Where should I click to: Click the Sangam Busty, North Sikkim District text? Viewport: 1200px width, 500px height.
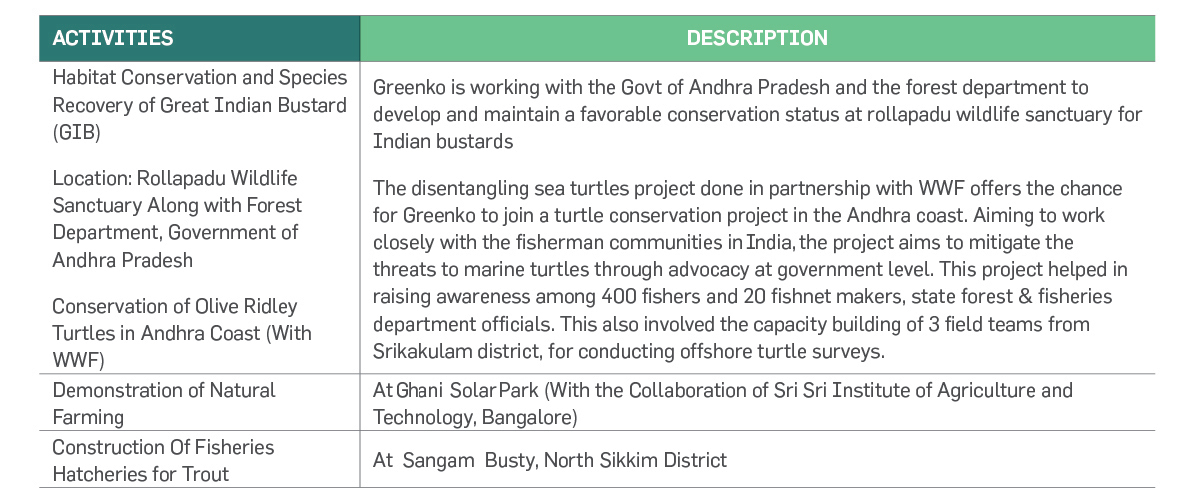[x=550, y=460]
